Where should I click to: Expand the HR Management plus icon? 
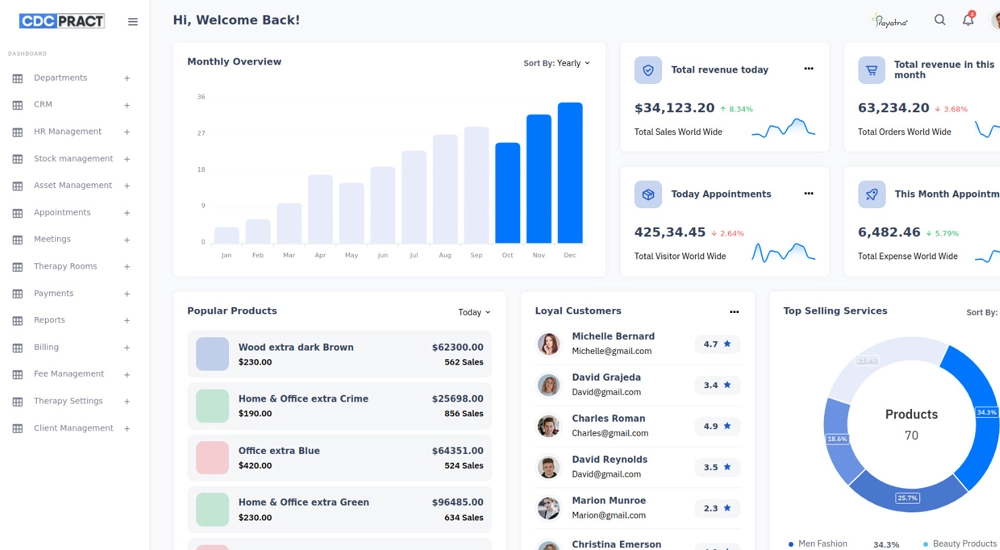point(127,132)
